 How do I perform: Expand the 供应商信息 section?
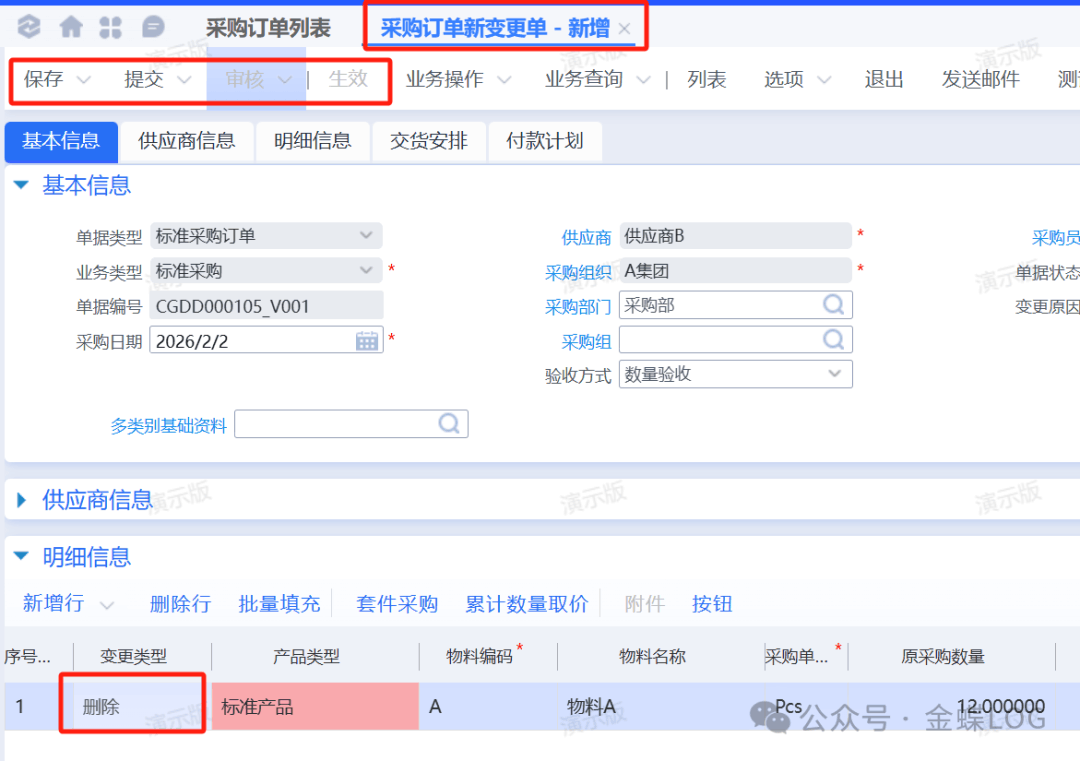(x=21, y=500)
